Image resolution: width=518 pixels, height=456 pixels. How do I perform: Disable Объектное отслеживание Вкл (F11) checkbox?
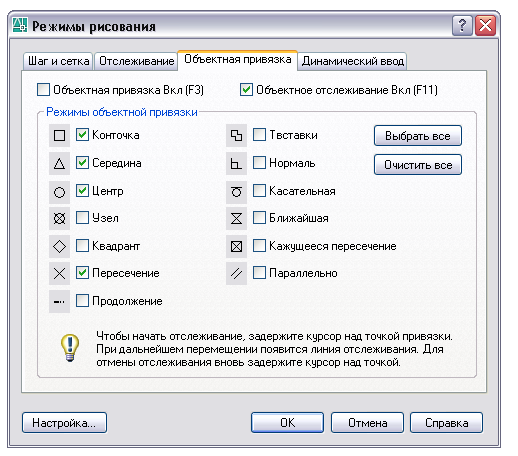tap(246, 90)
